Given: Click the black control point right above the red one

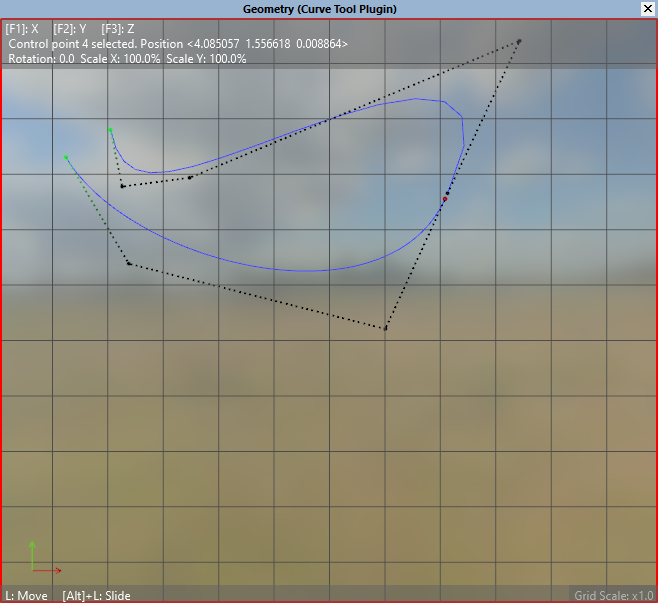Looking at the screenshot, I should pyautogui.click(x=447, y=193).
